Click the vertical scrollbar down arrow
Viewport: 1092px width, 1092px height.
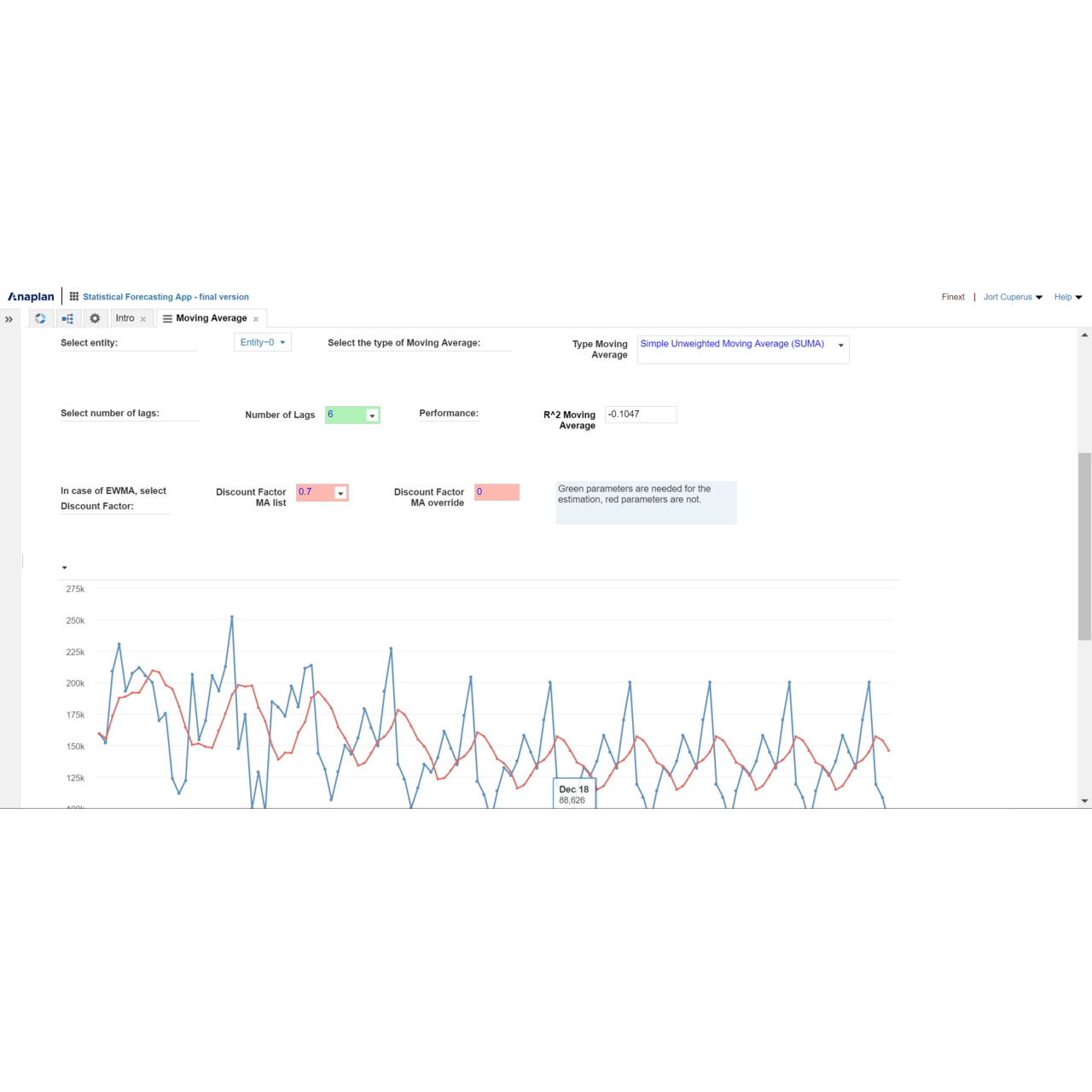tap(1084, 801)
